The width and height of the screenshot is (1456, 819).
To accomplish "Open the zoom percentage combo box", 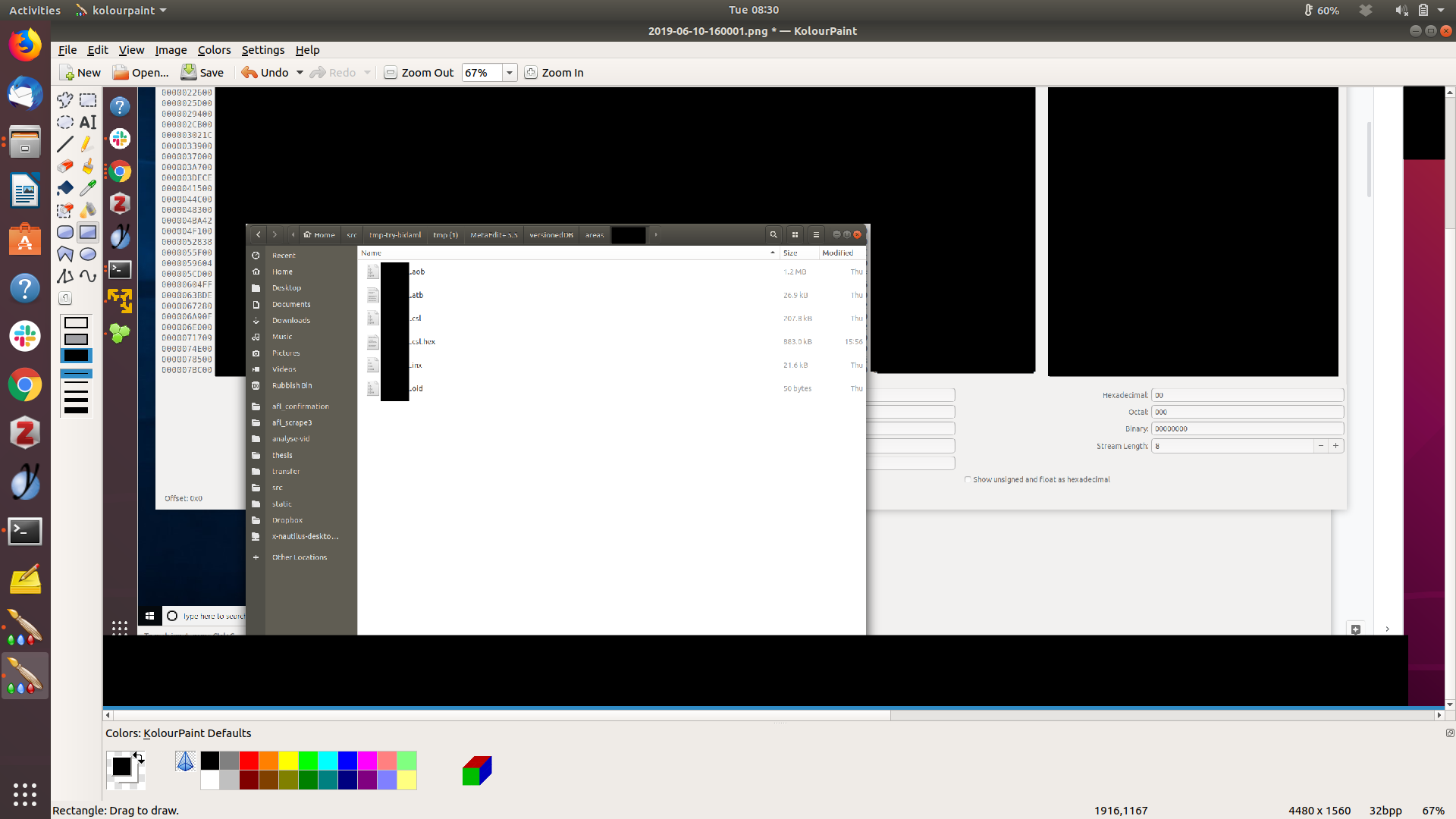I will coord(510,73).
